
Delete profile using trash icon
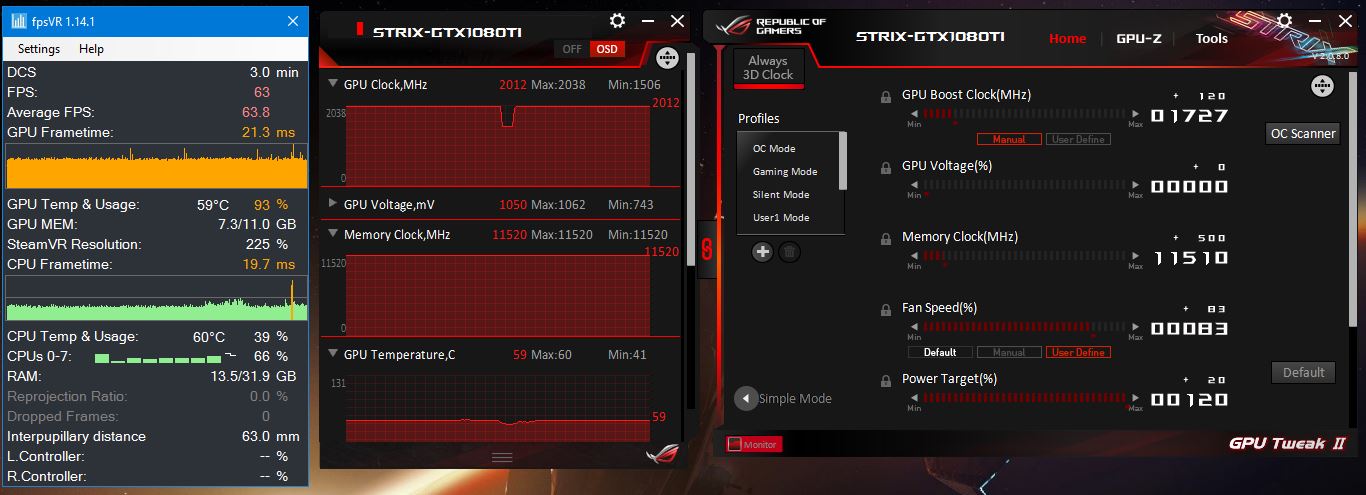click(789, 252)
